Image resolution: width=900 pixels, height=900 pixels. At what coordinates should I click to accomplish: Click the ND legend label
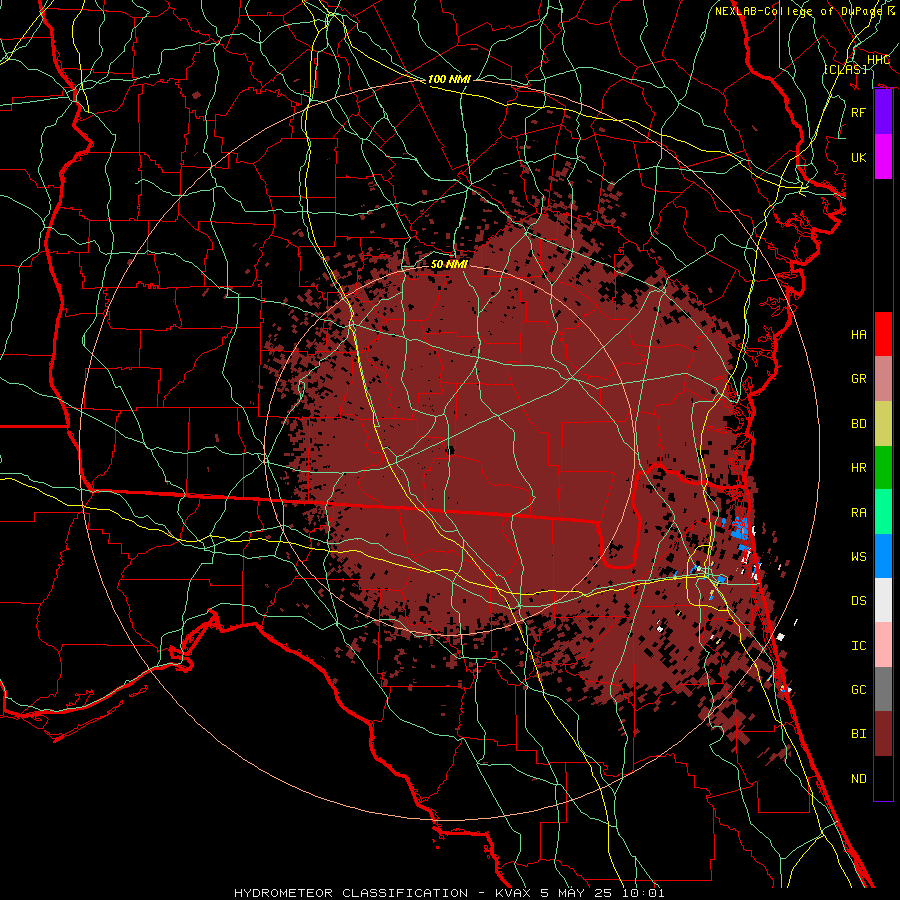[x=859, y=779]
